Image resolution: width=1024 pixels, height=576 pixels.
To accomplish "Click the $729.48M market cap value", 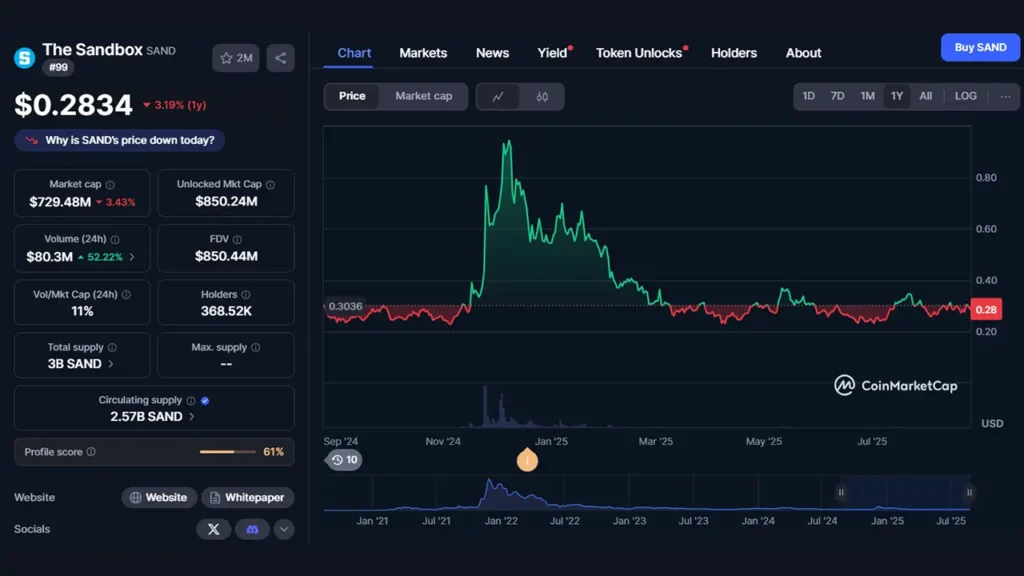I will (60, 202).
